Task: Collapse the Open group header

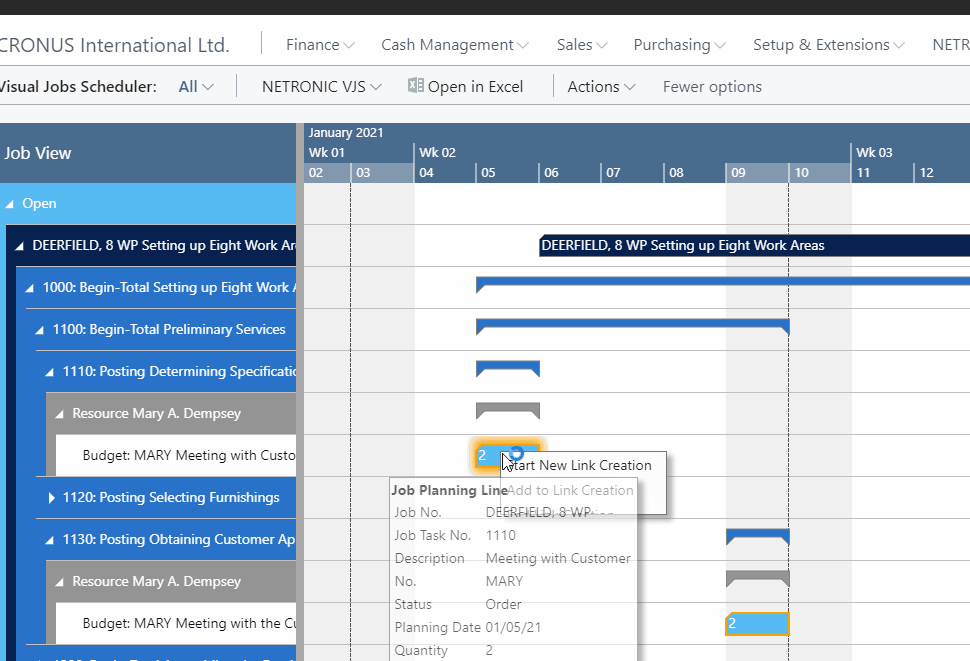Action: (12, 203)
